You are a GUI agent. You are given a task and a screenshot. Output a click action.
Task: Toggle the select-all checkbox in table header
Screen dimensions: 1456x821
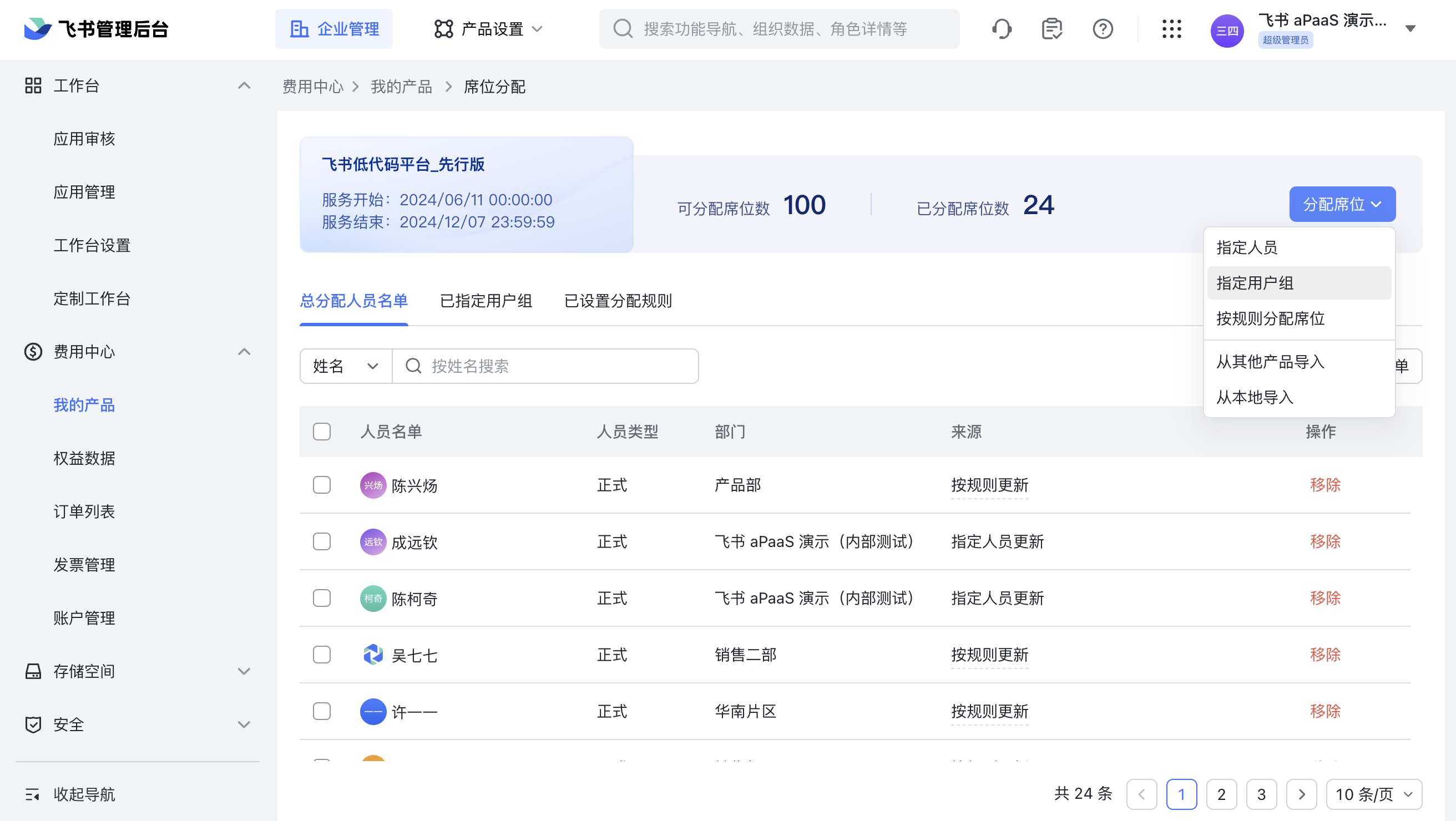click(322, 432)
